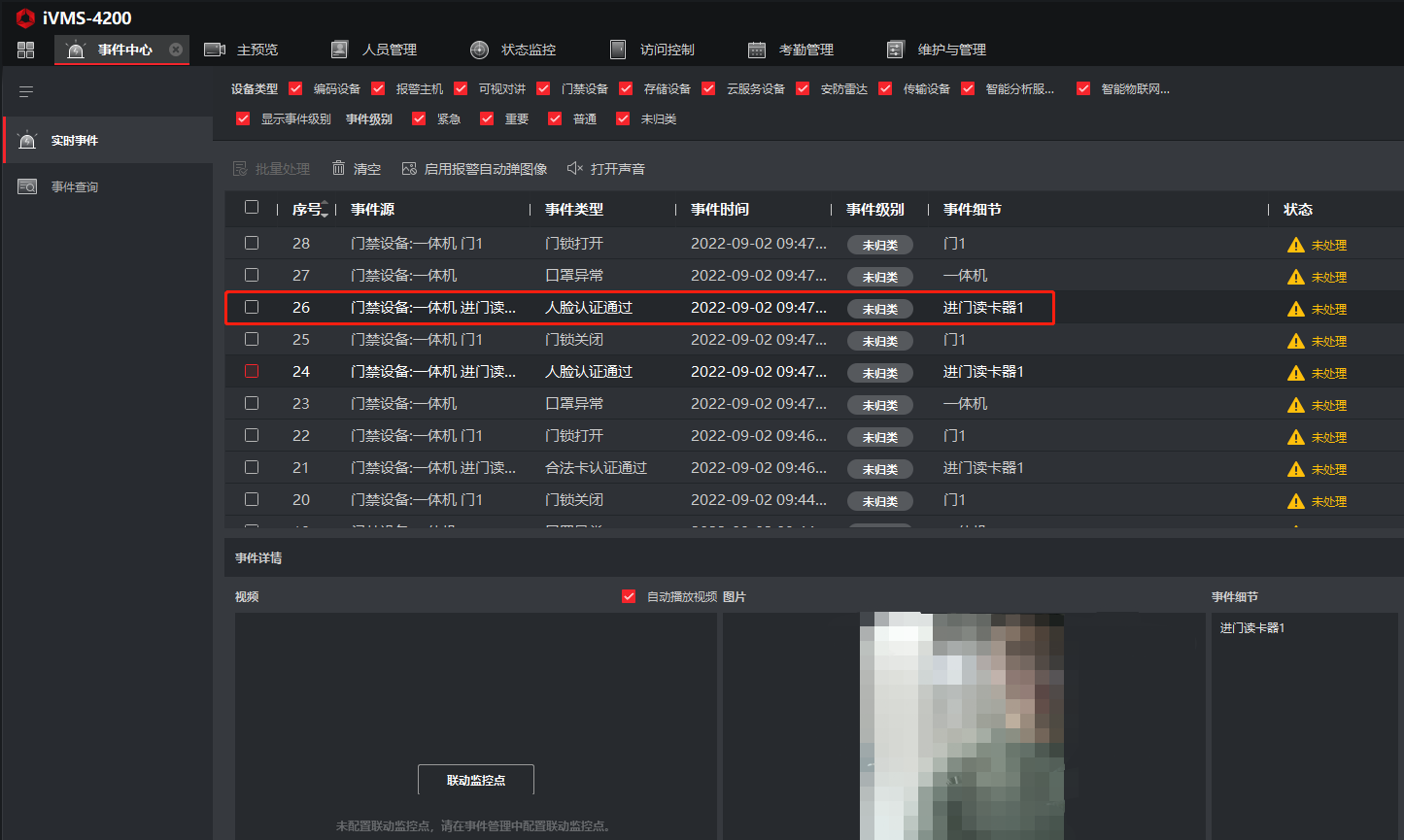Screen dimensions: 1404x840
Task: Switch to the 事件中心 tab
Action: coord(120,50)
